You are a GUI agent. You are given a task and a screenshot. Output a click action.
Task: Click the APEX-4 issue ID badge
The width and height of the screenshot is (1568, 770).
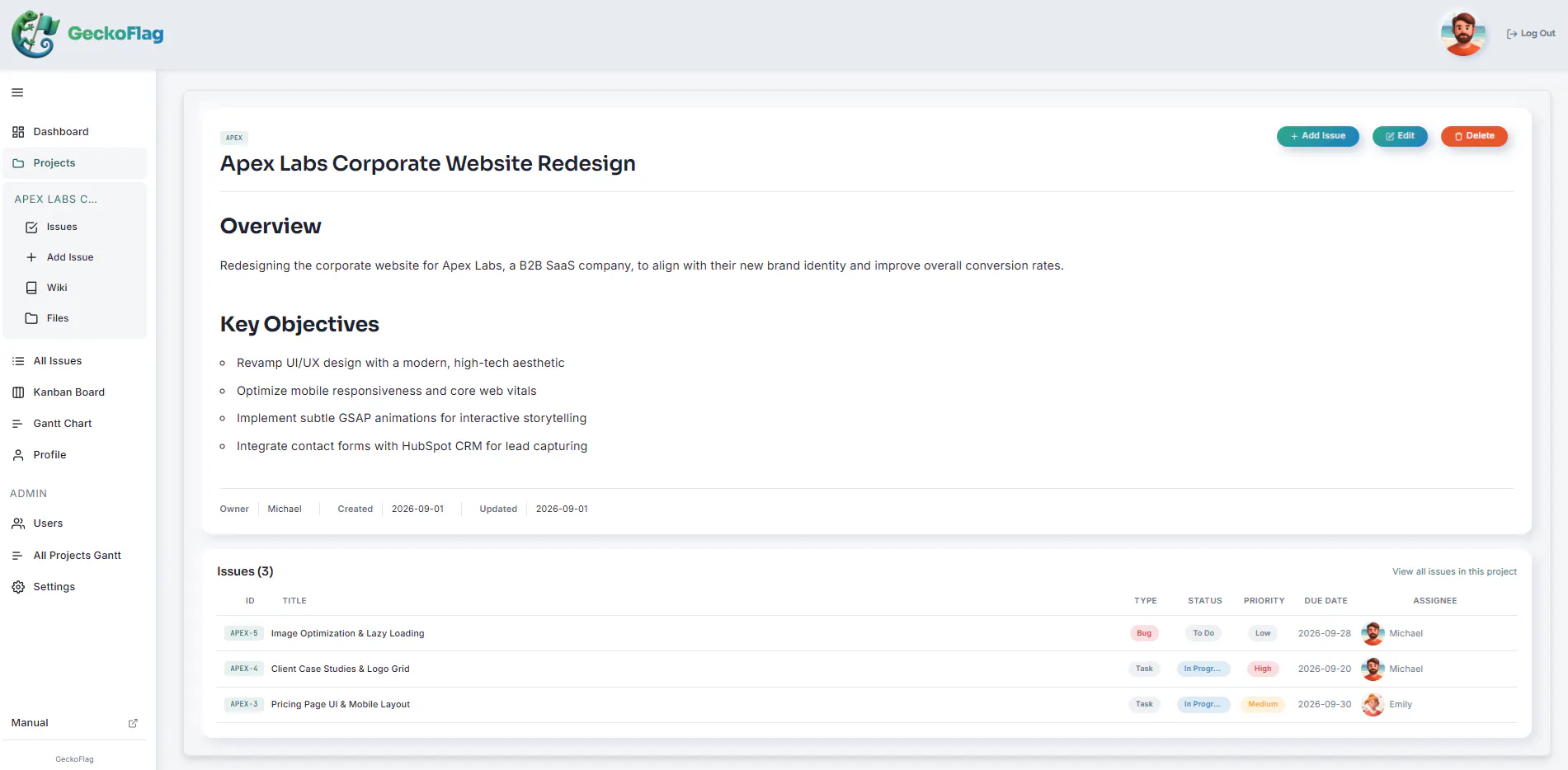tap(244, 669)
